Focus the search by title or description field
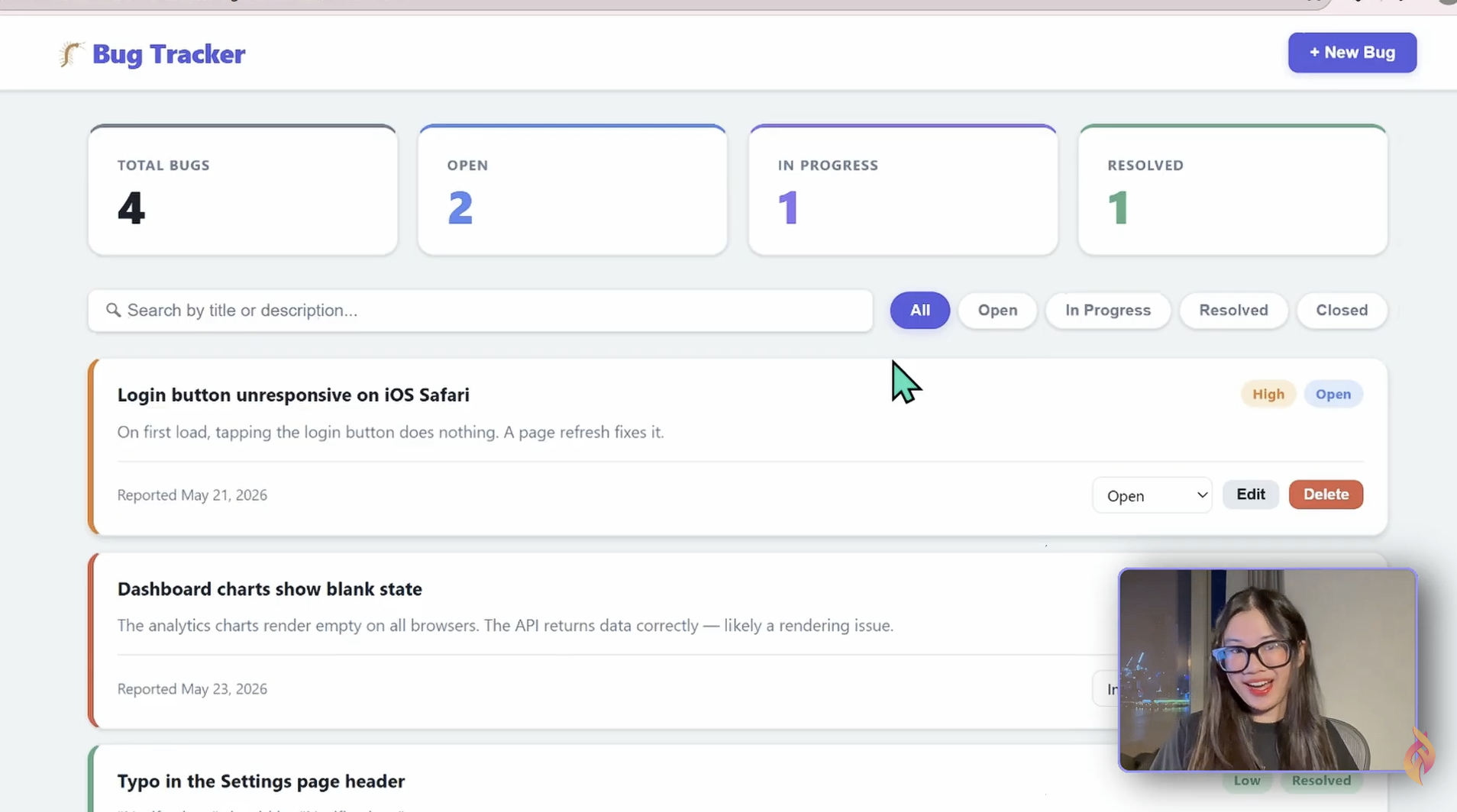The image size is (1457, 812). [480, 311]
